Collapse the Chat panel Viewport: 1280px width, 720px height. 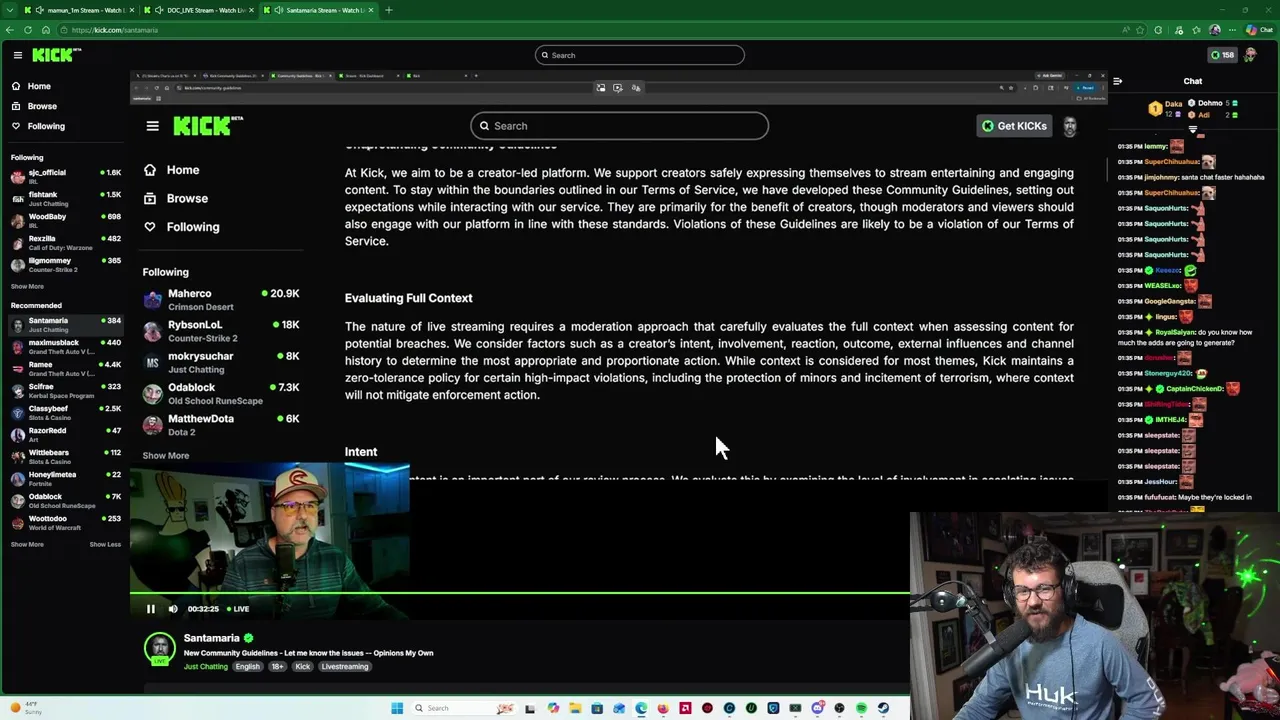[x=1117, y=81]
